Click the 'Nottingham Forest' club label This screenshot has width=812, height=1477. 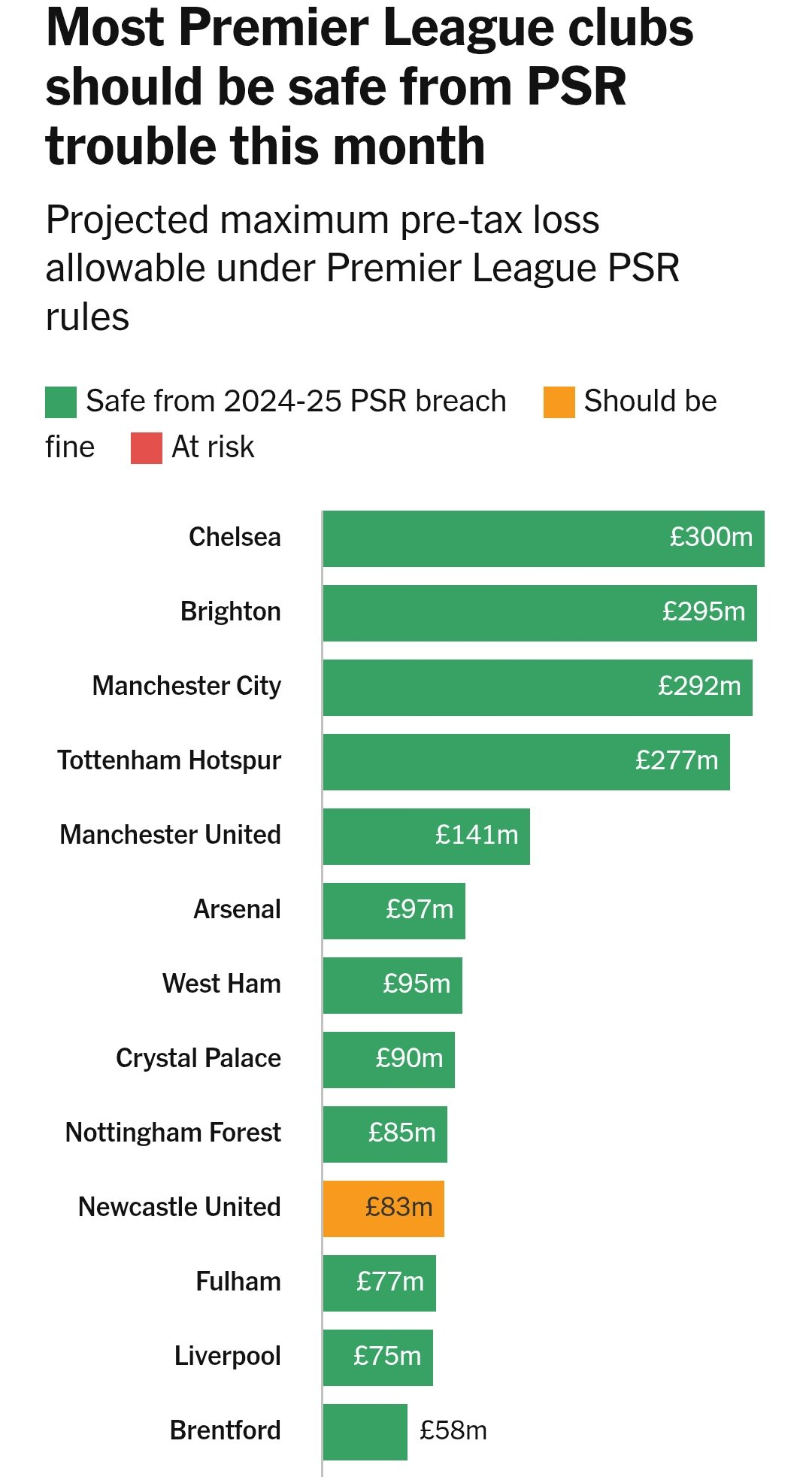tap(173, 1133)
